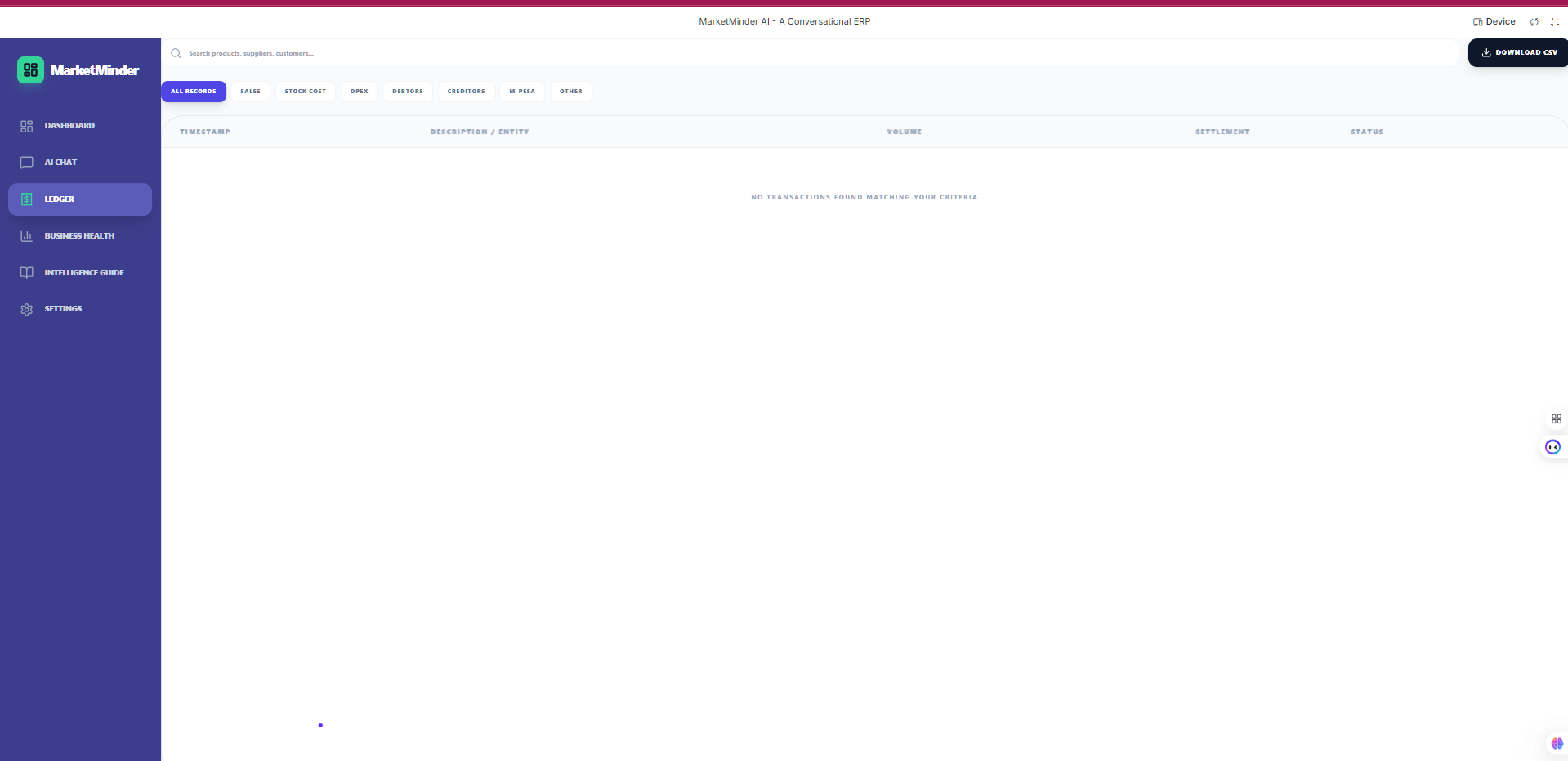
Task: Click the Settlement column header
Action: pyautogui.click(x=1222, y=132)
